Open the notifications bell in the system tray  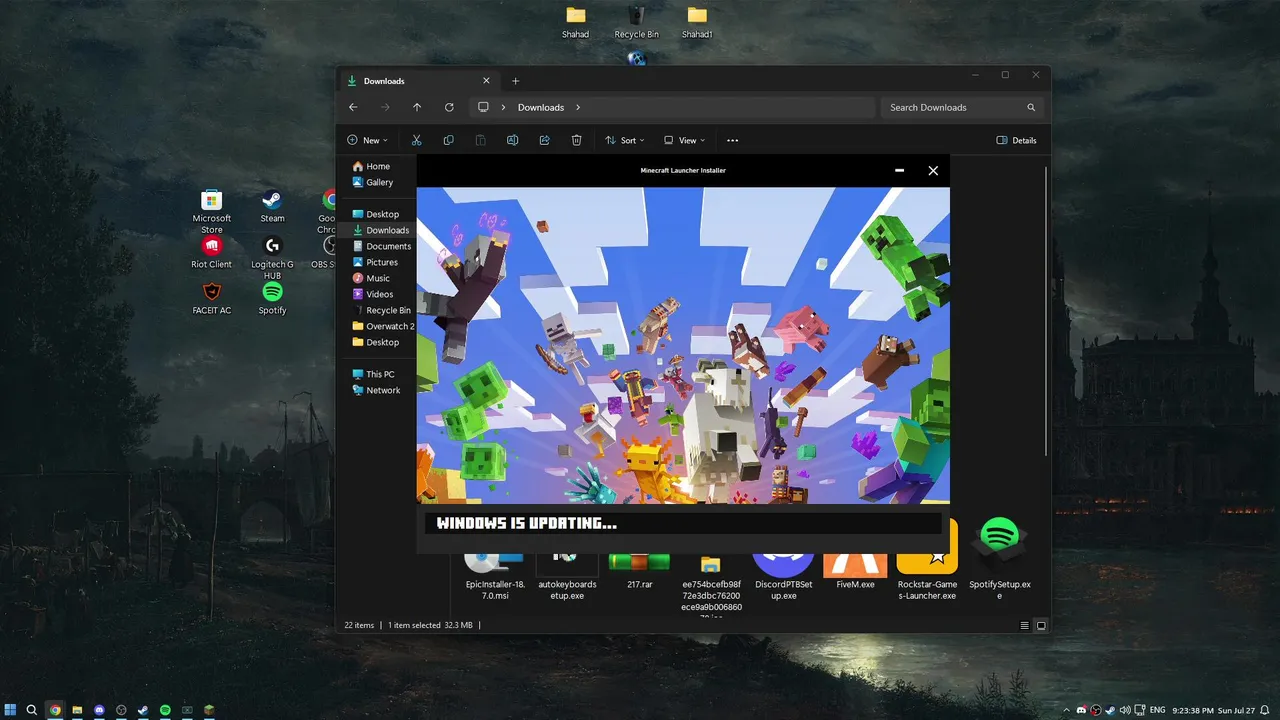(1267, 710)
